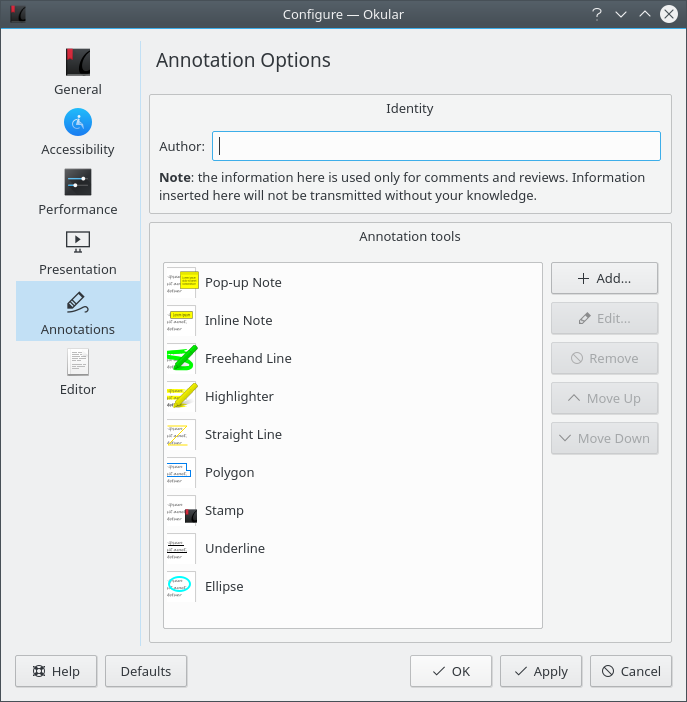Screen dimensions: 687x702
Task: Go to the Presentation settings
Action: pyautogui.click(x=78, y=252)
